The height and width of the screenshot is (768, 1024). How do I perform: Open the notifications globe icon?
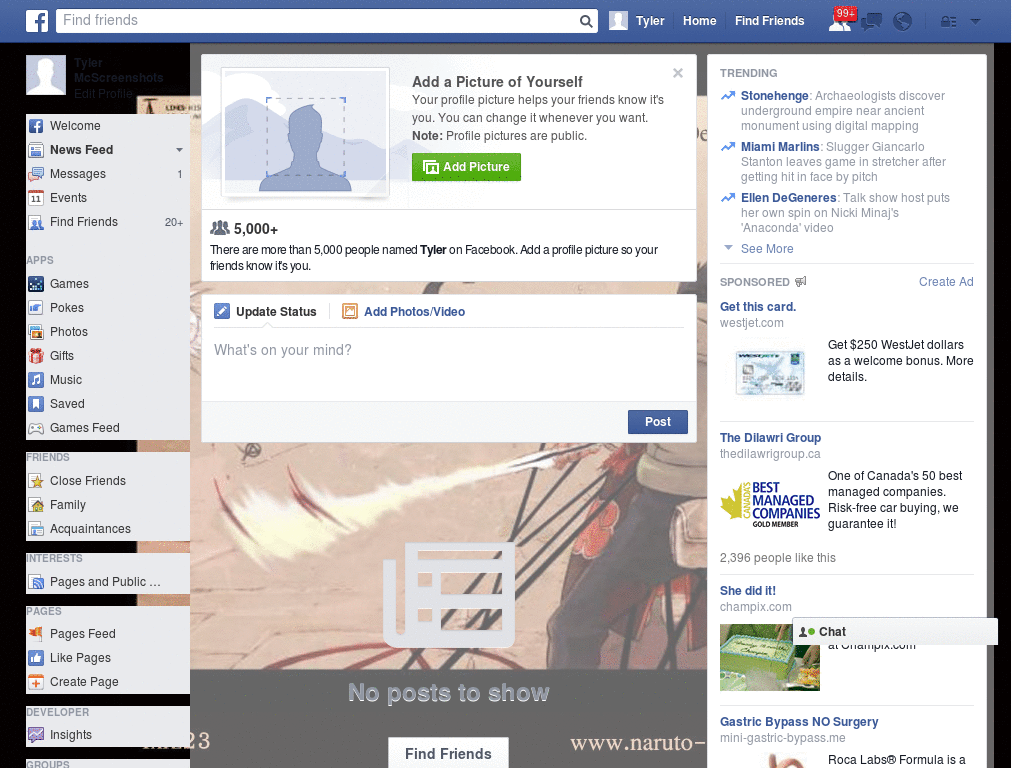(x=903, y=22)
